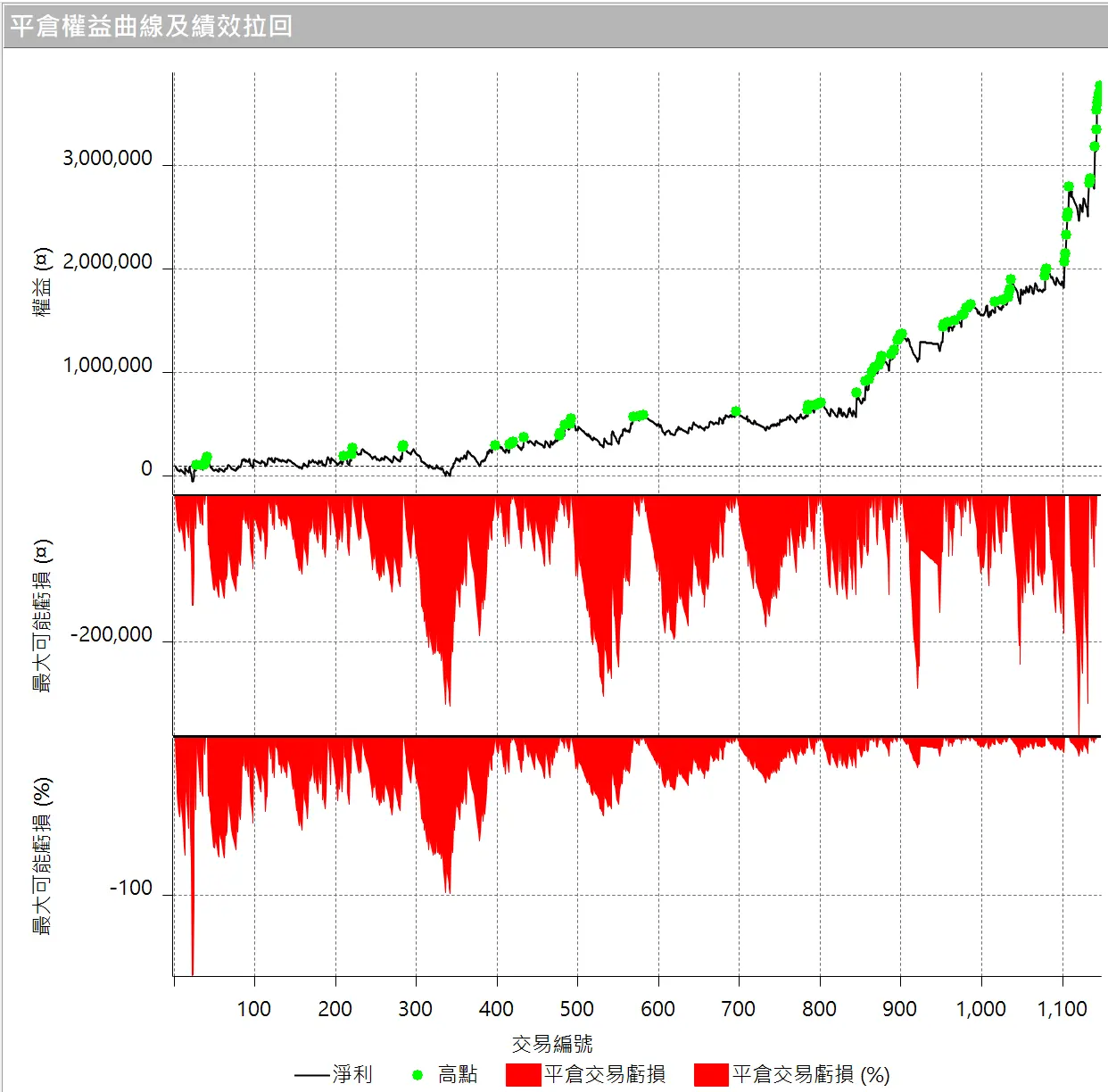Click the 0 equity axis label
The height and width of the screenshot is (1092, 1108).
146,469
